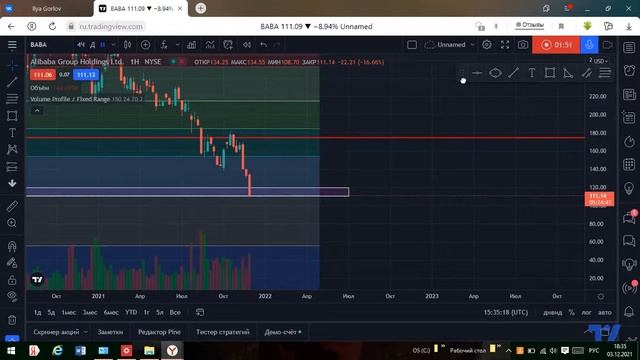This screenshot has width=640, height=360.
Task: Select the rectangle favorite drawing tool
Action: (x=550, y=73)
